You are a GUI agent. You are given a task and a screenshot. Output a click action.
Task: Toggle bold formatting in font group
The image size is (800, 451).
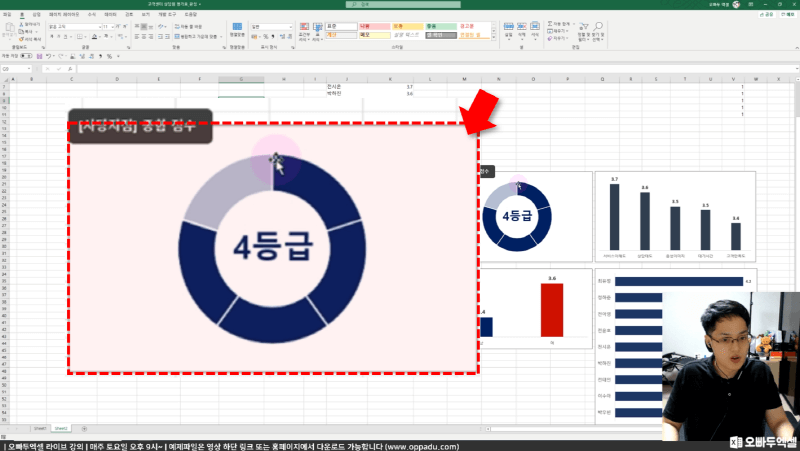point(52,37)
